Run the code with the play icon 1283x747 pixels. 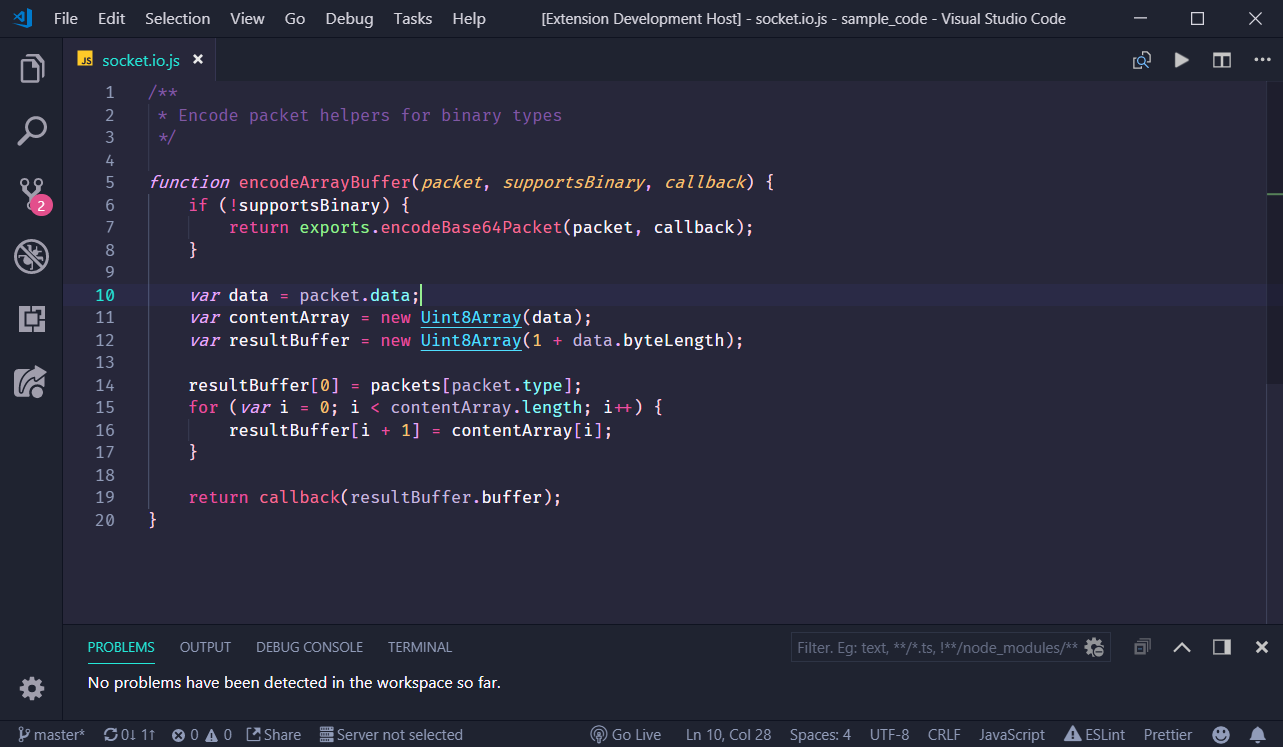[x=1181, y=60]
